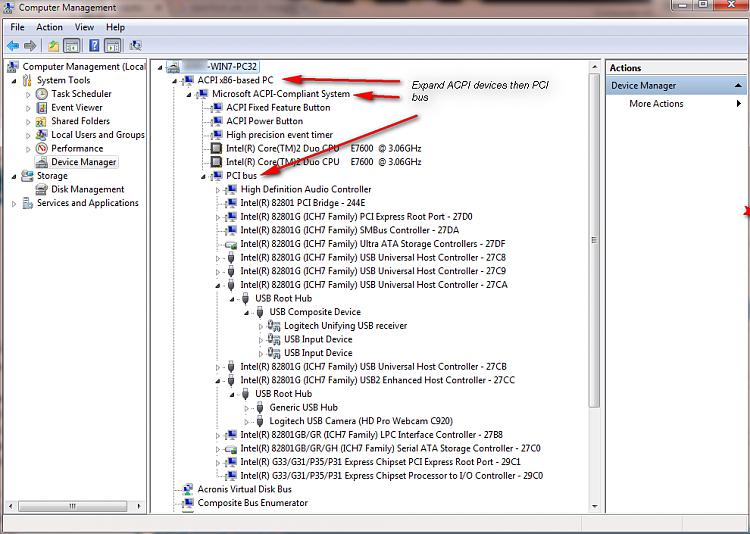Collapse the Device Manager actions section arrow
The image size is (750, 534).
coord(738,86)
